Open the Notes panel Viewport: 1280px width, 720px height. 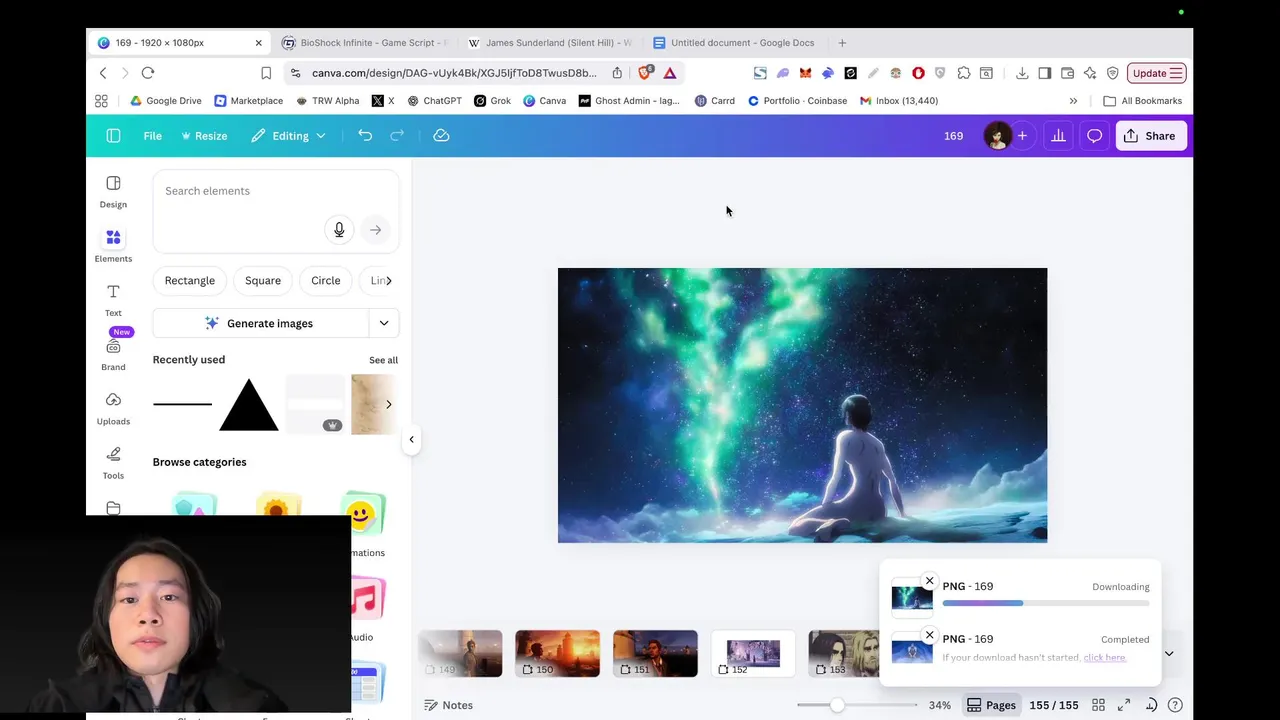point(448,705)
